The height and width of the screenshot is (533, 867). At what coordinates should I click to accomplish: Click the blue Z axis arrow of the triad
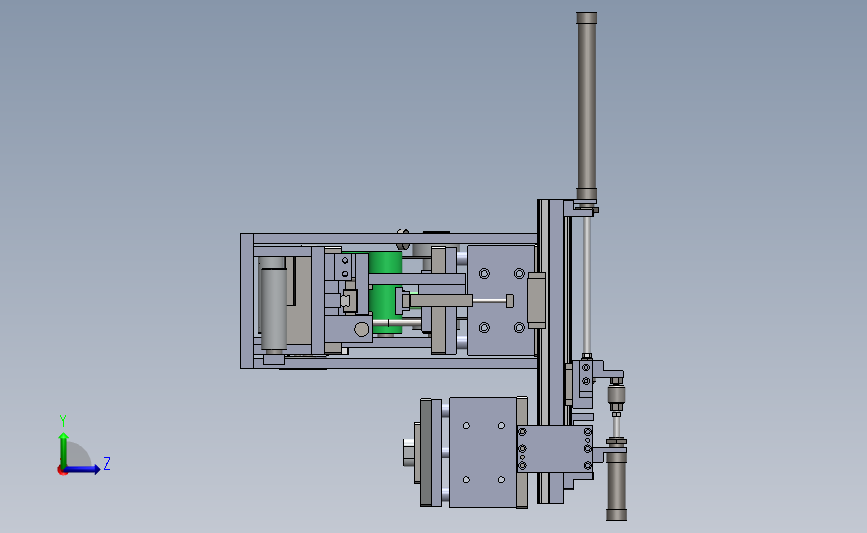point(82,469)
